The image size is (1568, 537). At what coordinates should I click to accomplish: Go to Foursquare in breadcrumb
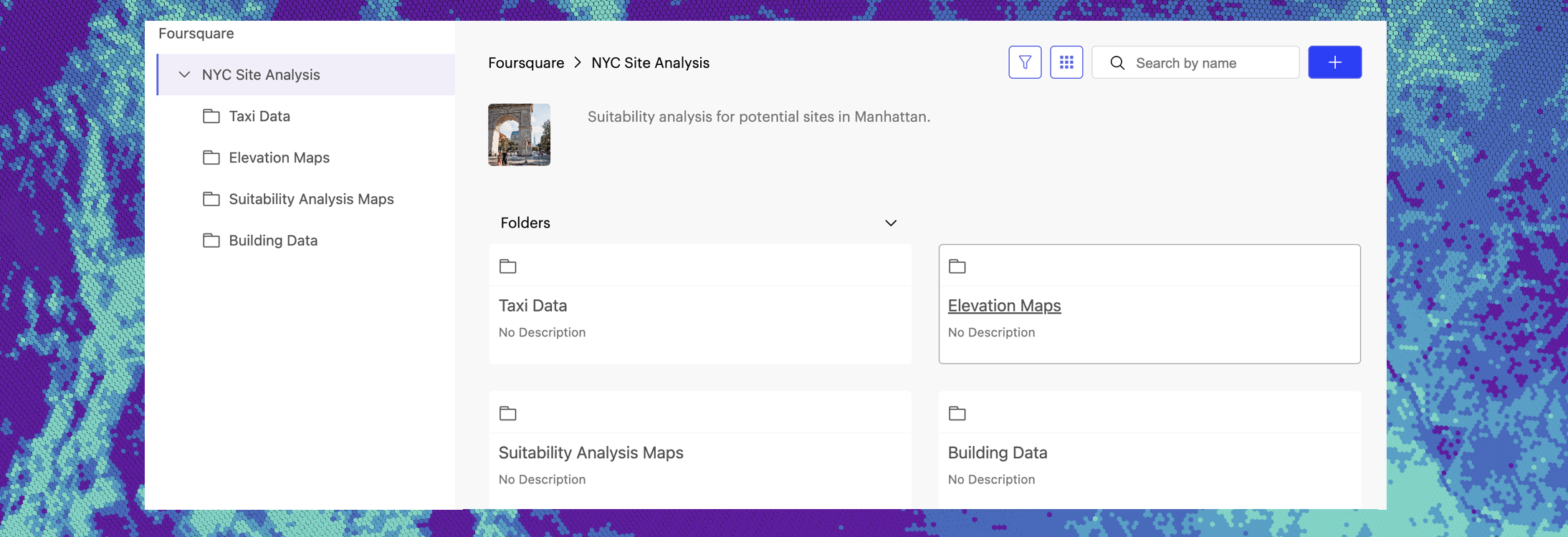point(526,63)
